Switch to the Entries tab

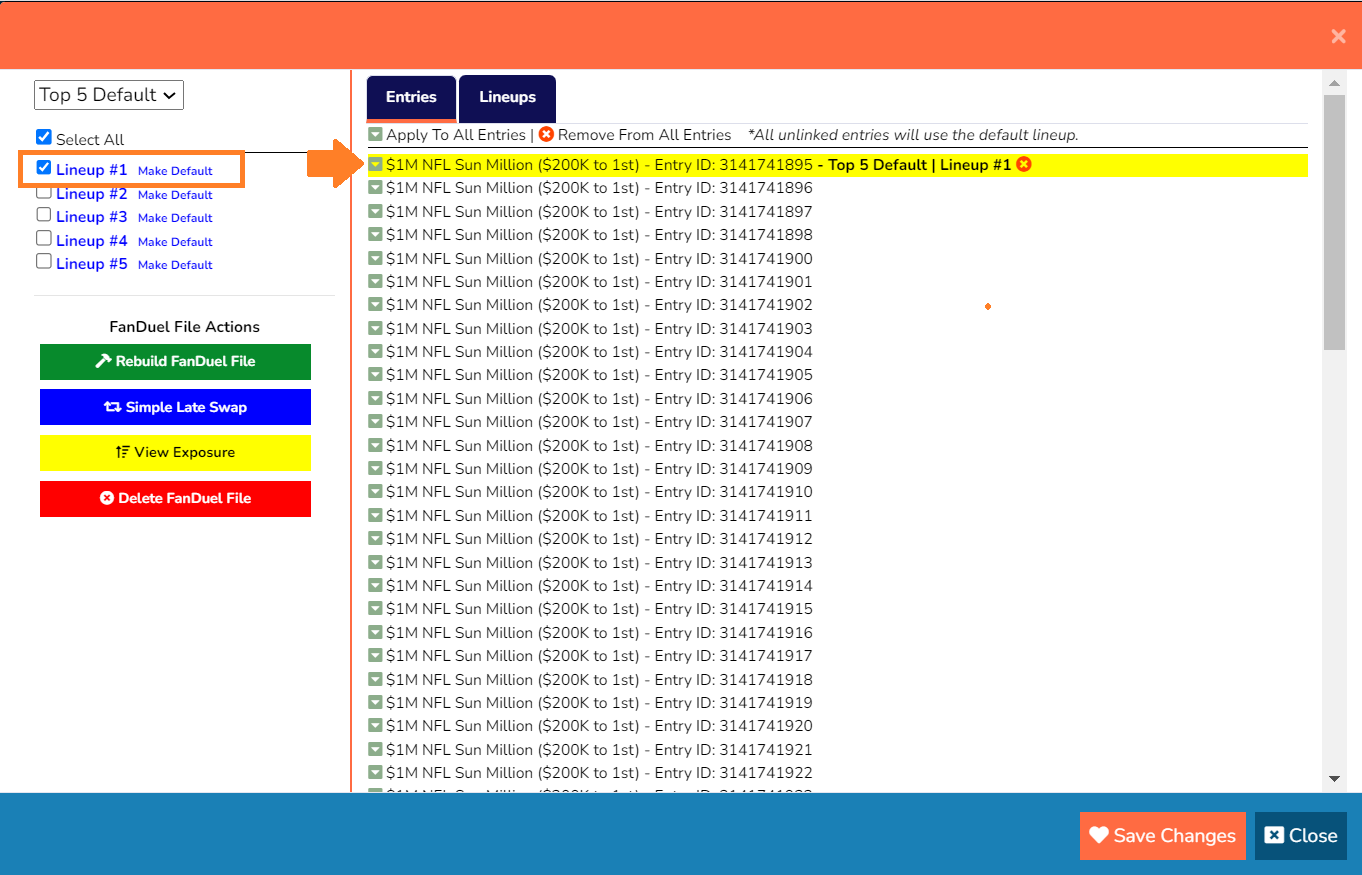[x=410, y=97]
